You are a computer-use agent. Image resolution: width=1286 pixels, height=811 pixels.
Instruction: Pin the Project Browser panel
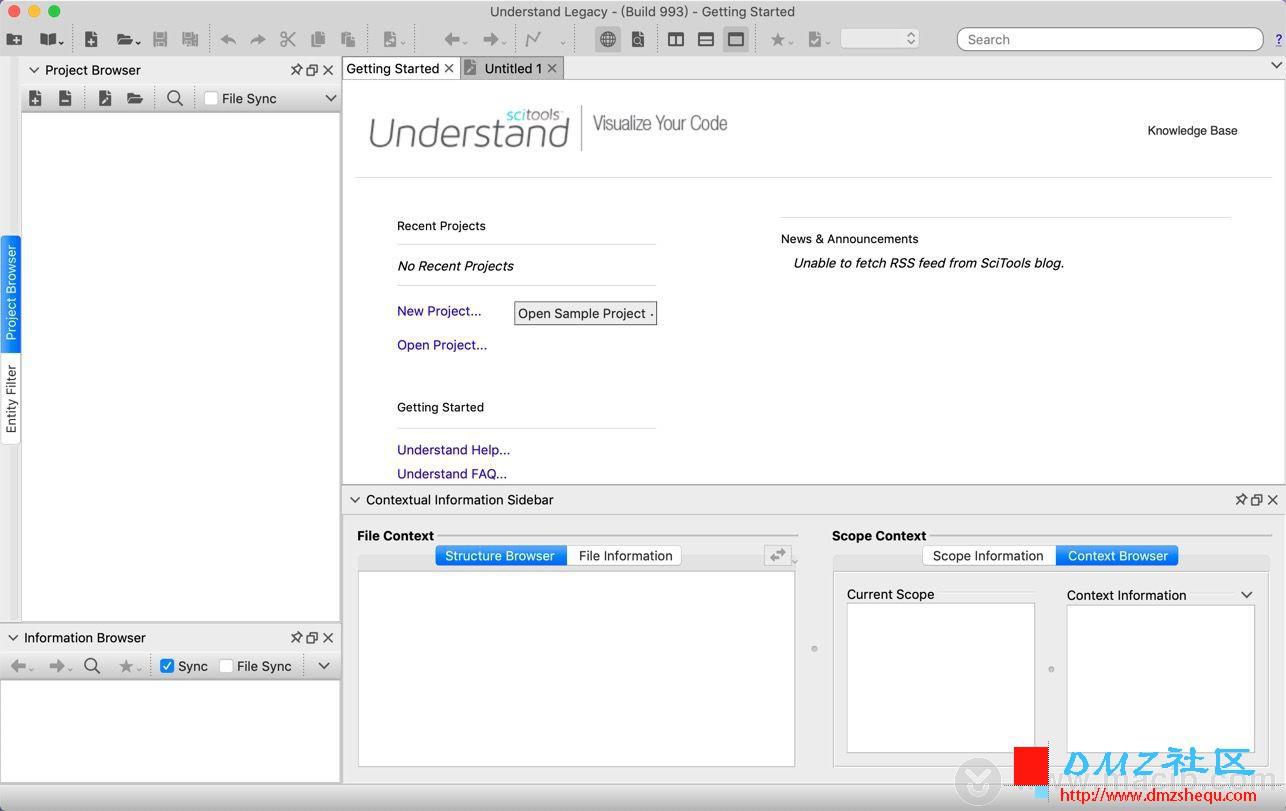point(296,70)
